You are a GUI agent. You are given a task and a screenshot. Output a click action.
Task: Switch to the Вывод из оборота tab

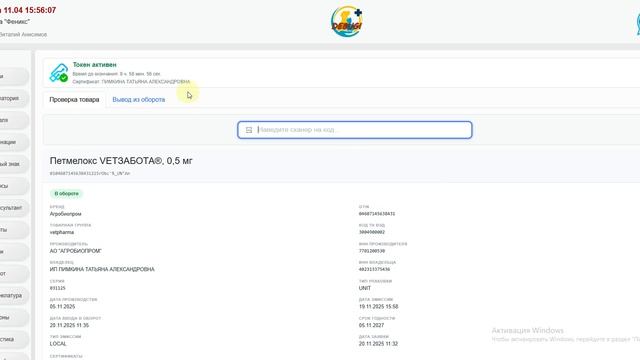point(139,100)
